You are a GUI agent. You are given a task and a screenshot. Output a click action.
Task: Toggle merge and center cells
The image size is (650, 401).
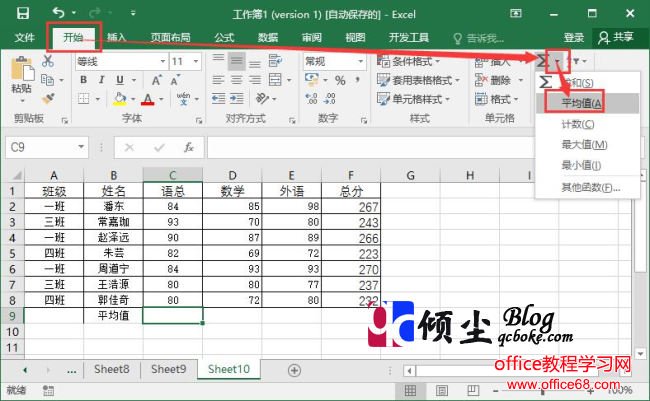click(275, 80)
